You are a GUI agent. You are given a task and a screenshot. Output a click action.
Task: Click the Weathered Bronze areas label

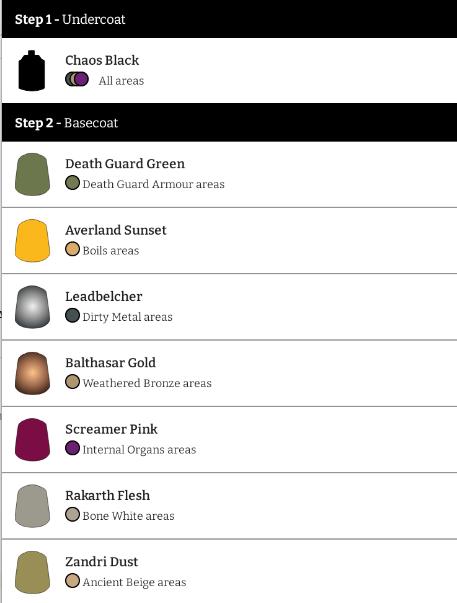click(147, 383)
